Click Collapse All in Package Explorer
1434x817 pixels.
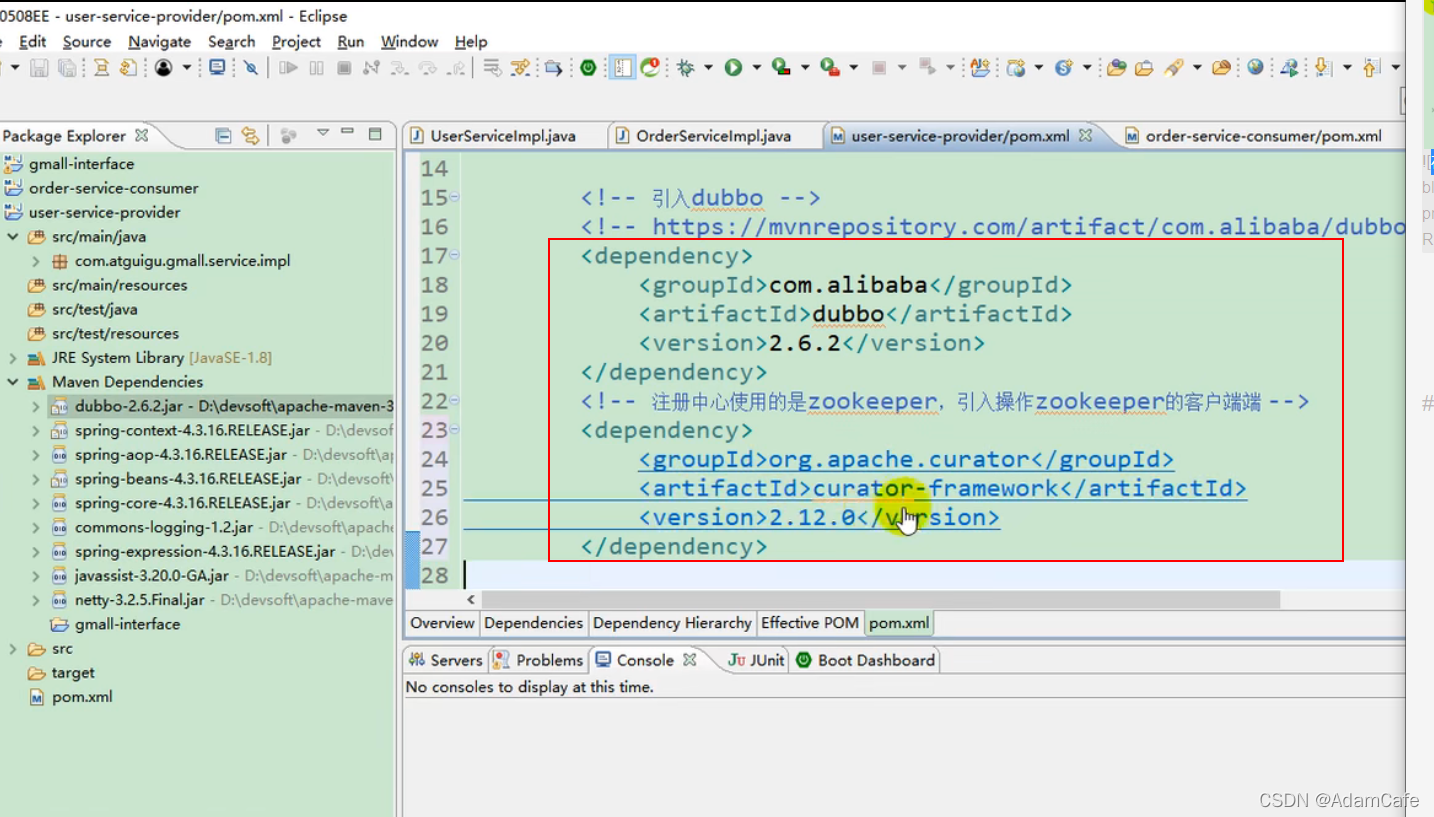coord(224,135)
